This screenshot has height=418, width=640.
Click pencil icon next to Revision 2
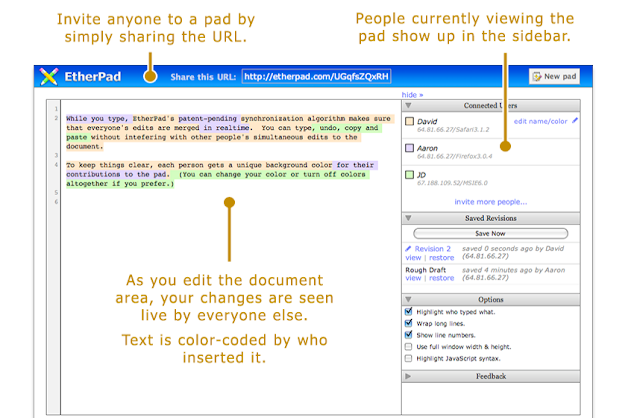click(x=408, y=248)
